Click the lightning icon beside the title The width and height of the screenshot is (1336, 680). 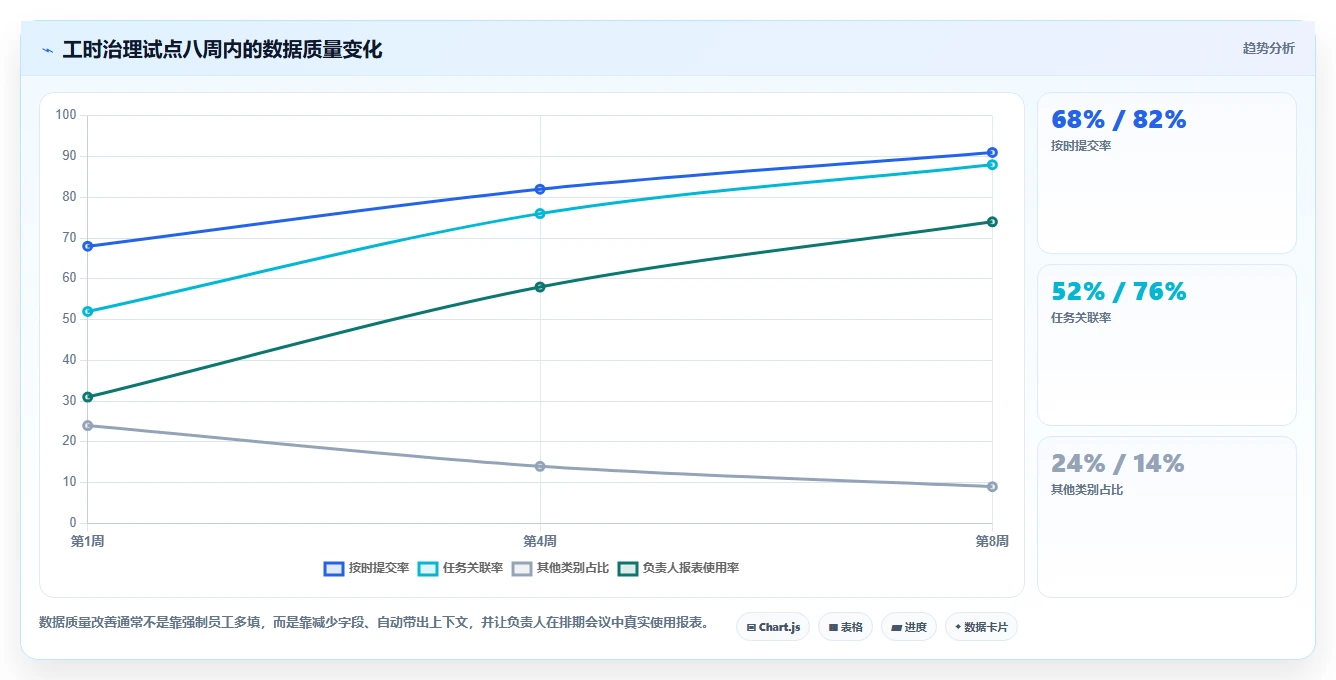(47, 50)
